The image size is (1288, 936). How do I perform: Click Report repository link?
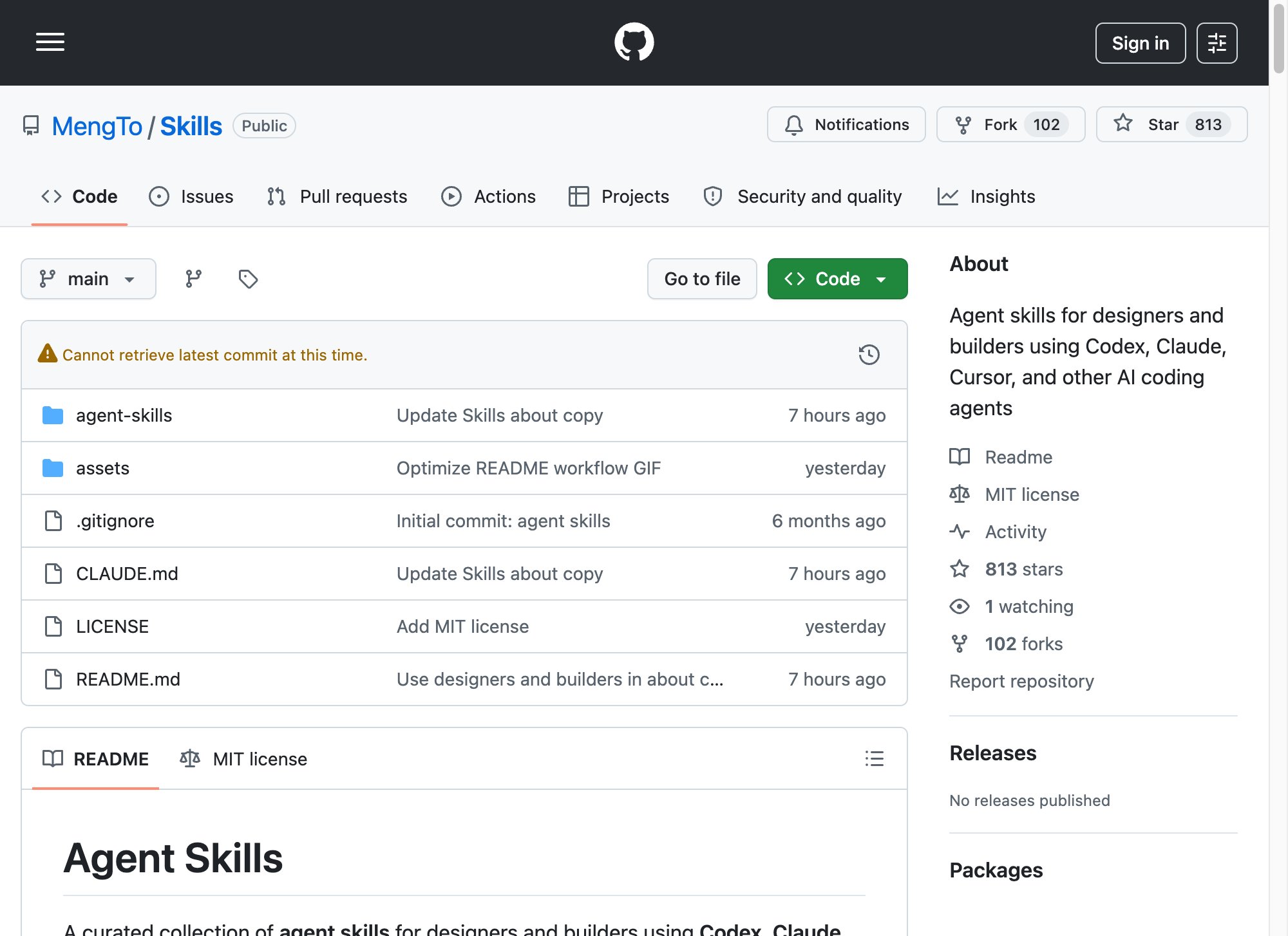click(x=1021, y=681)
